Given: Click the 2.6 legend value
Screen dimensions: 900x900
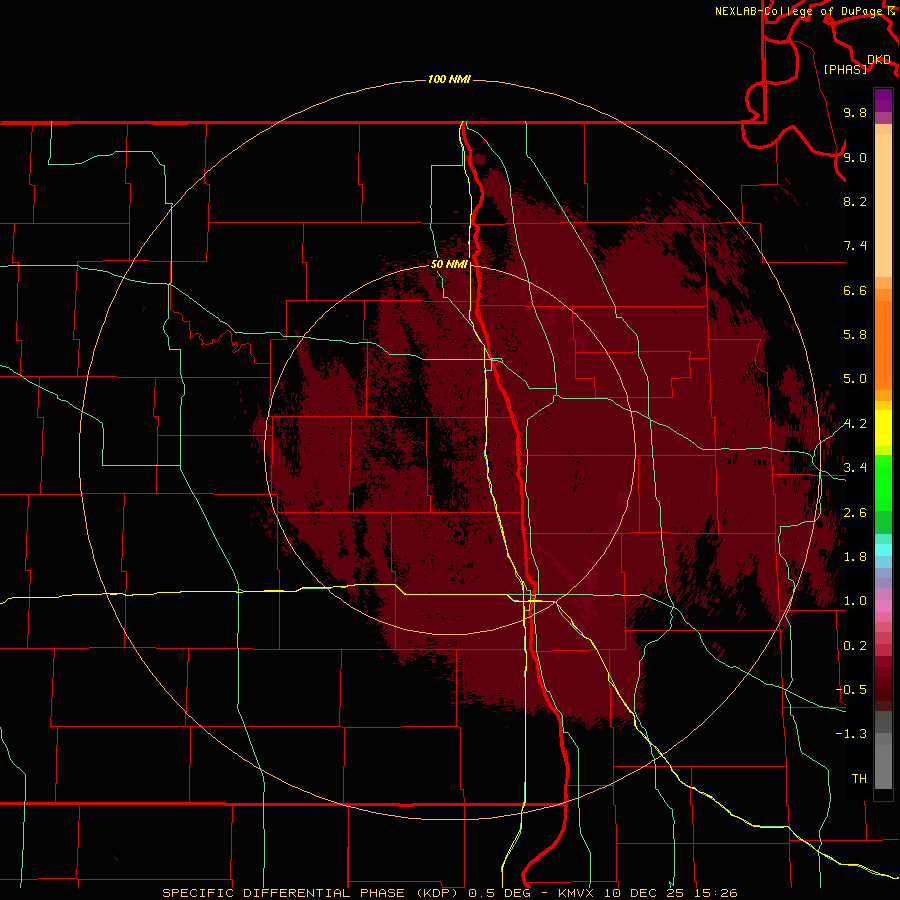Looking at the screenshot, I should pos(855,513).
